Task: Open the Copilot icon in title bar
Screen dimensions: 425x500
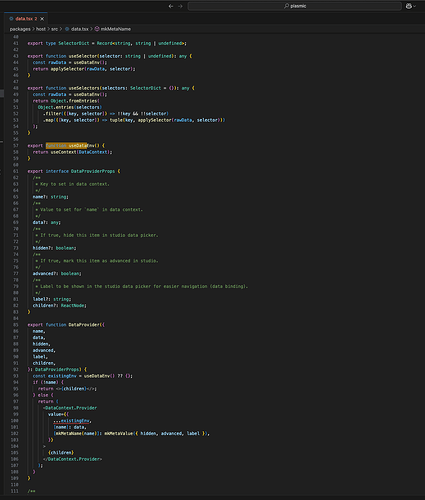Action: 408,6
